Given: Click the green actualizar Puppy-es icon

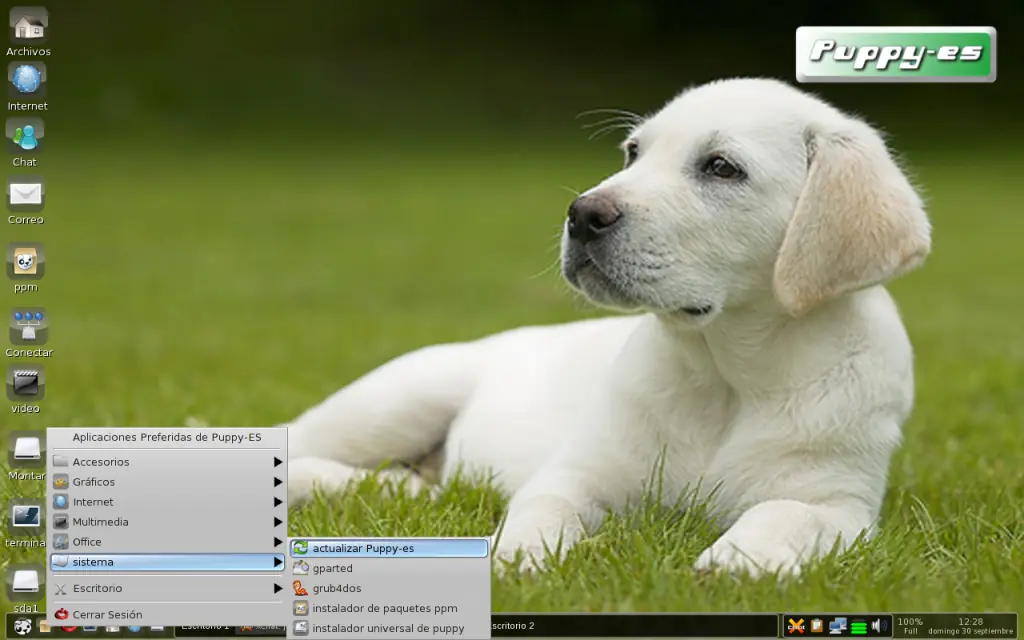Looking at the screenshot, I should (x=300, y=548).
